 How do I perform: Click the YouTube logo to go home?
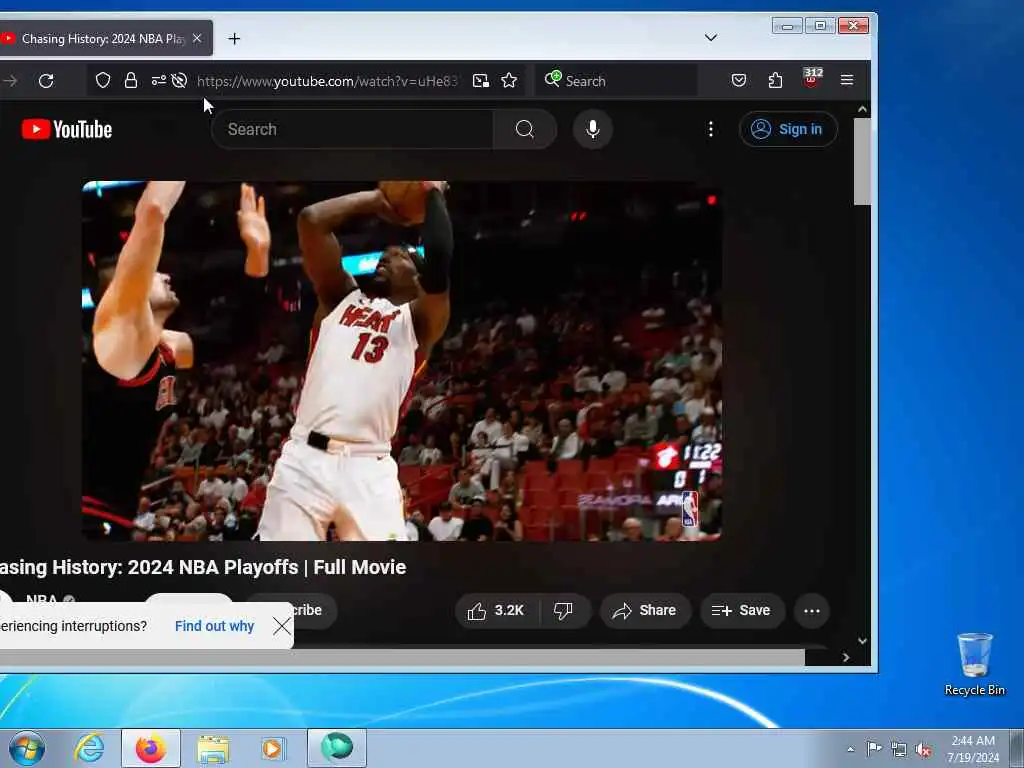click(67, 129)
